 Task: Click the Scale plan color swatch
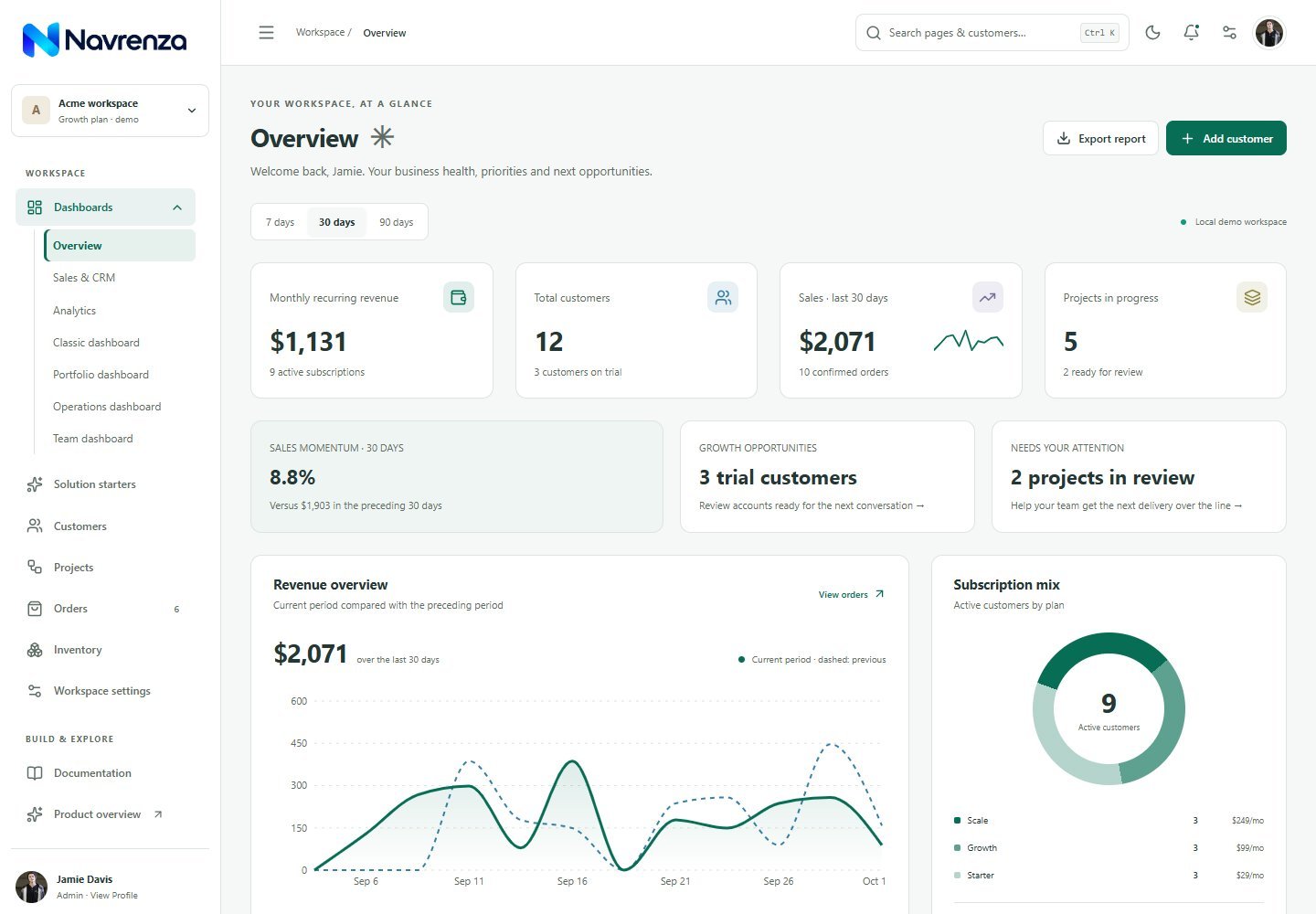pos(957,821)
